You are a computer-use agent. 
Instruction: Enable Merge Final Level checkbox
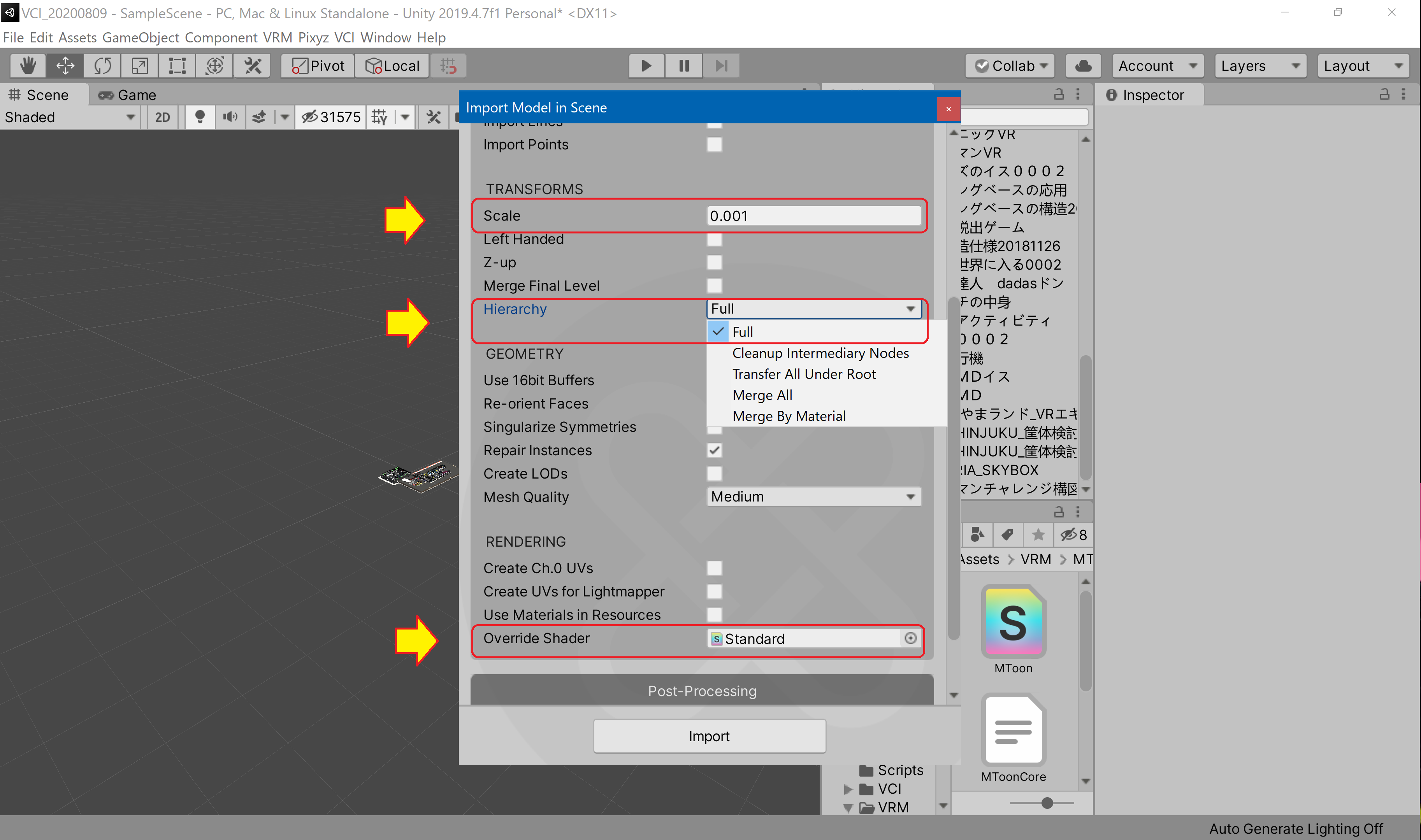715,285
